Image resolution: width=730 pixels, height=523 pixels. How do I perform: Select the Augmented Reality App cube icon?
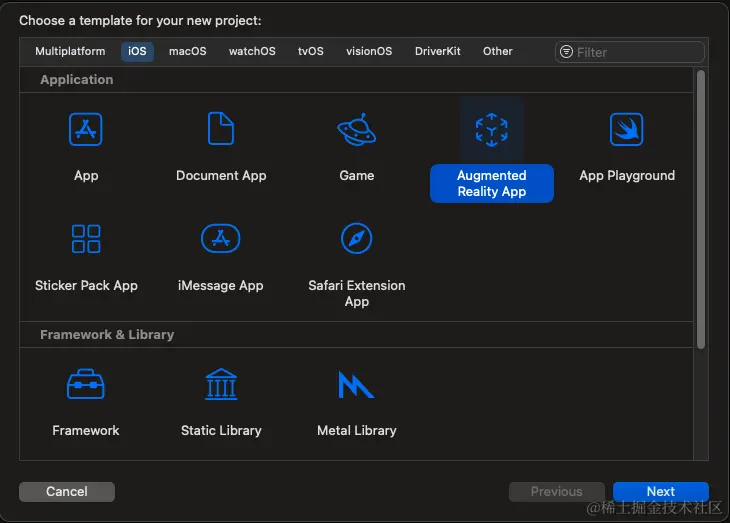pos(492,129)
